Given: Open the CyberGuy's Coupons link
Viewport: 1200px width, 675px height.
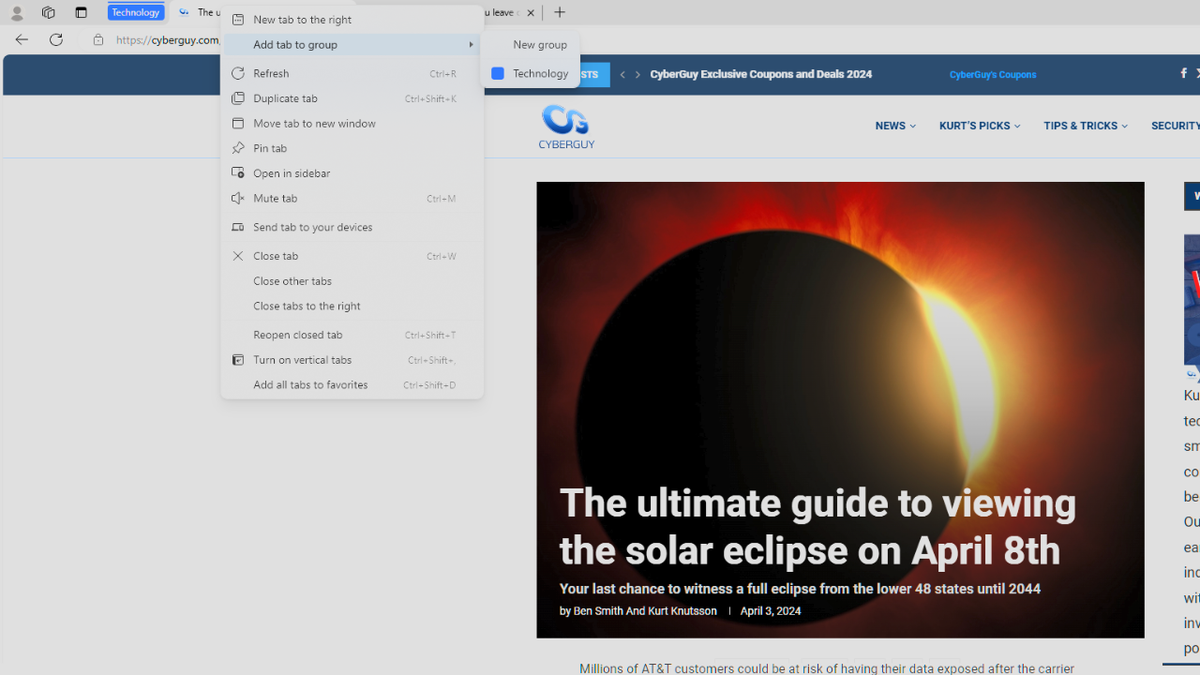Looking at the screenshot, I should [x=992, y=74].
